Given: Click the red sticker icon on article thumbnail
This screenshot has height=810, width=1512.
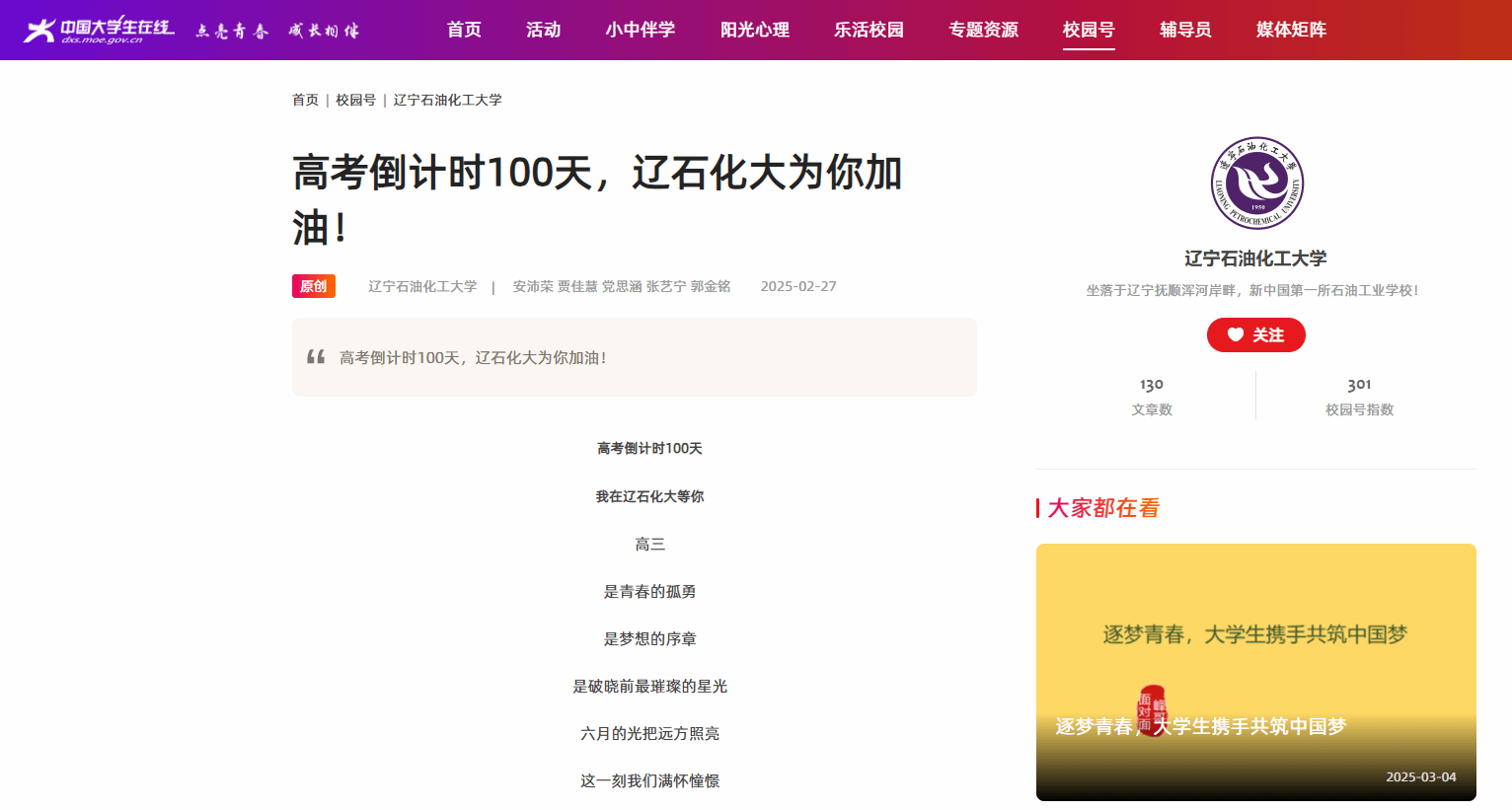Looking at the screenshot, I should [1152, 710].
